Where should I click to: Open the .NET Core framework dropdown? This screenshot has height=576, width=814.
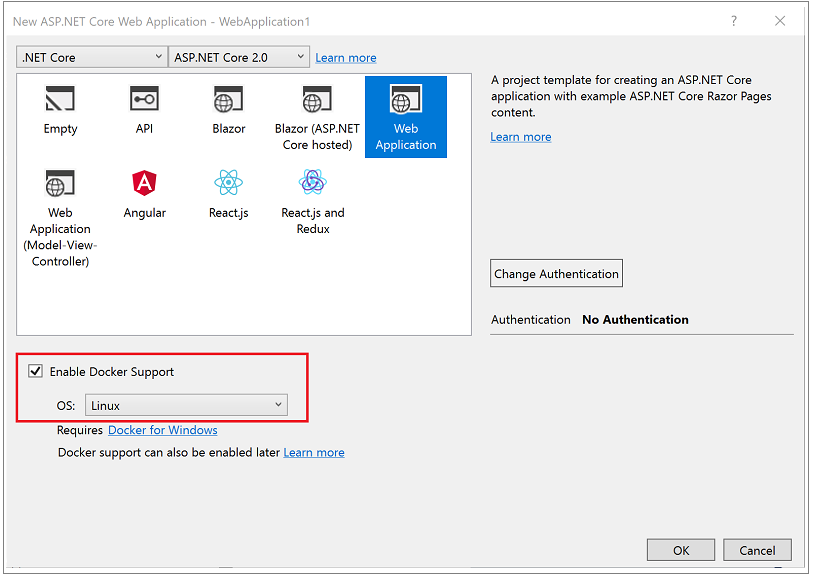point(91,57)
